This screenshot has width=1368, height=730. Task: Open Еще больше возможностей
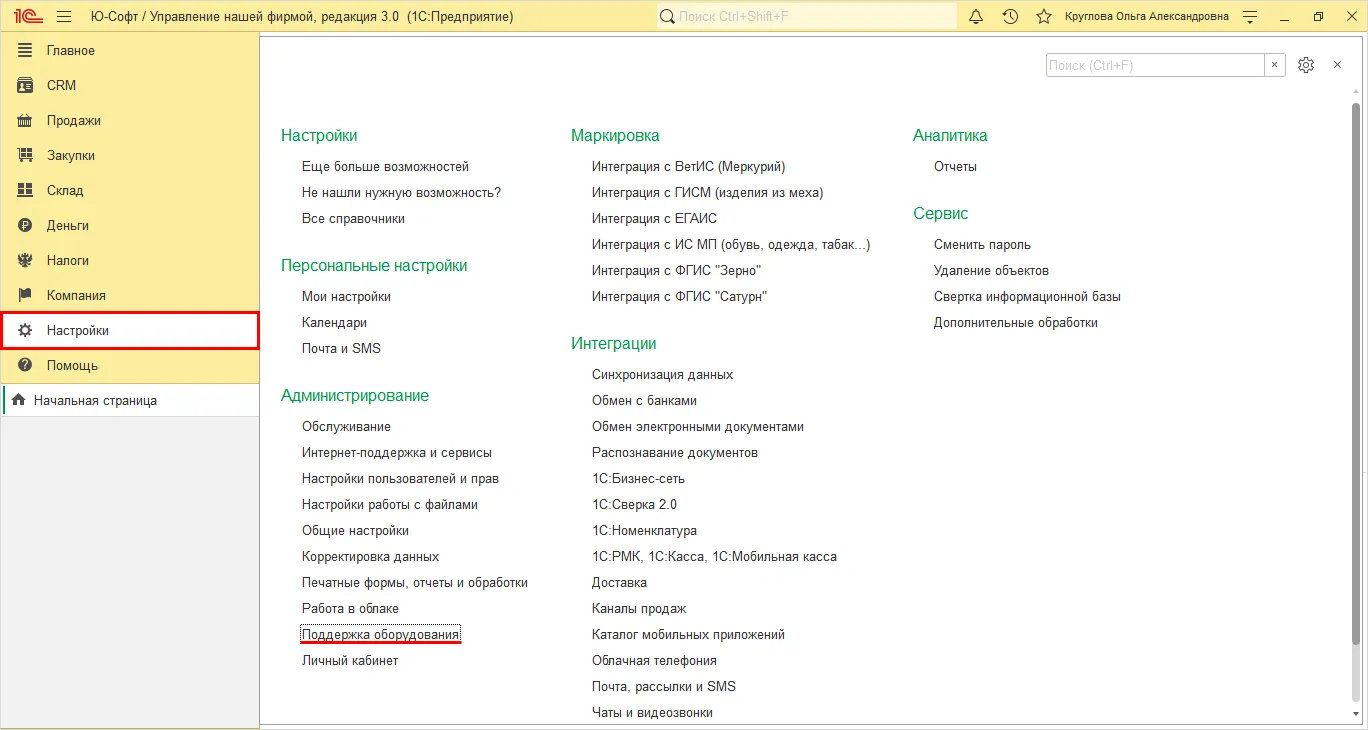point(385,166)
